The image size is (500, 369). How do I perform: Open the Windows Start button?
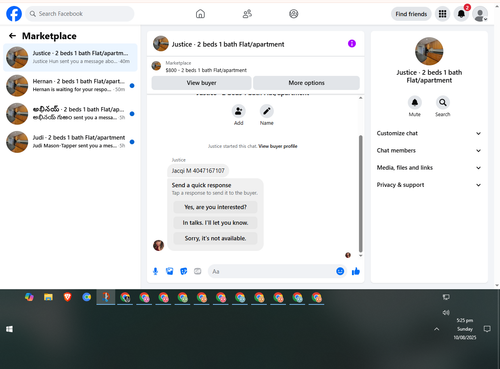[9, 329]
